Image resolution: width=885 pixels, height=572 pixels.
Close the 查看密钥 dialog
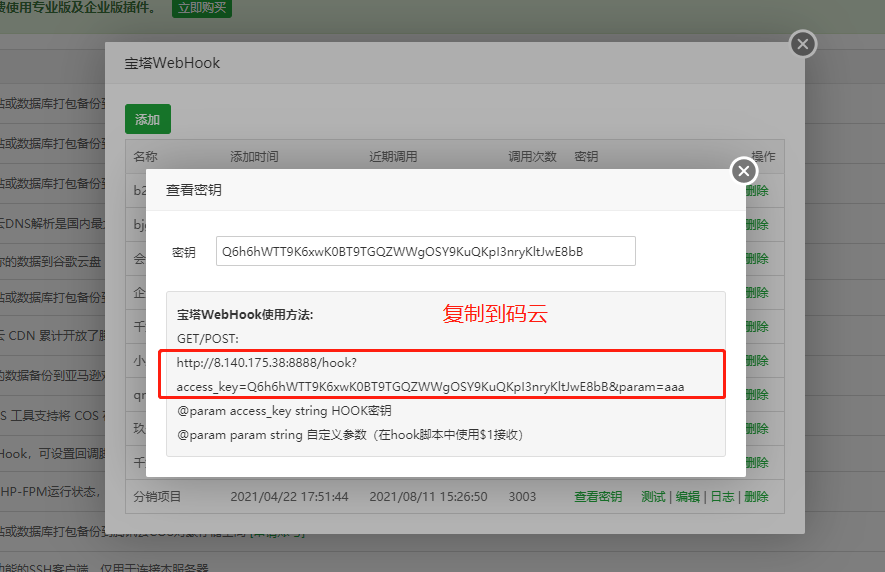743,171
